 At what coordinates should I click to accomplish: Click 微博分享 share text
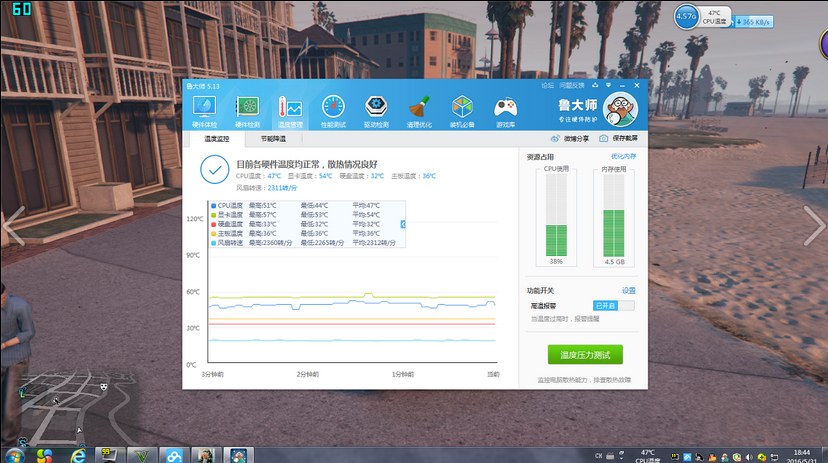point(576,138)
